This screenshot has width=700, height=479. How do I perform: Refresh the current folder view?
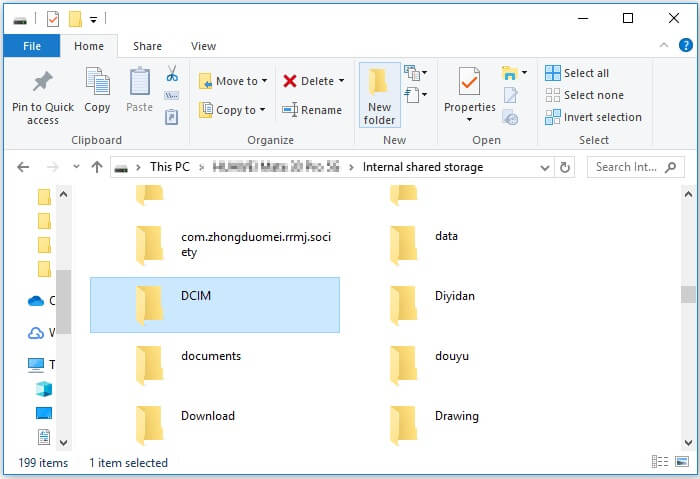pyautogui.click(x=565, y=167)
